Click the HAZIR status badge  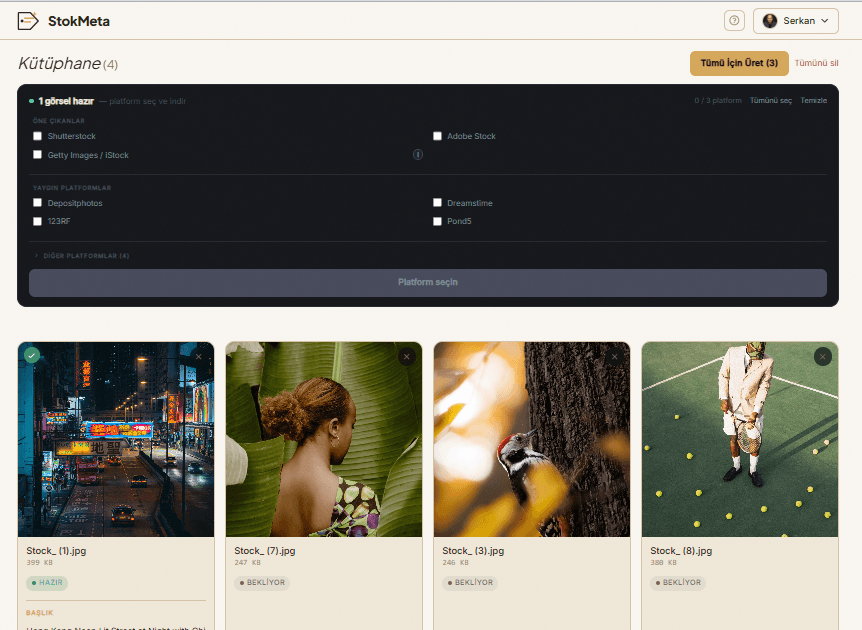pyautogui.click(x=47, y=583)
